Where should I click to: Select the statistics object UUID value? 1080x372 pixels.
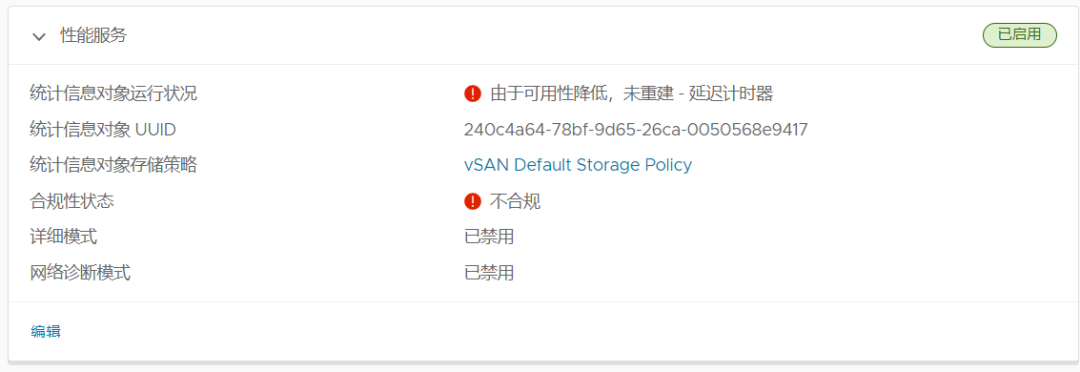coord(636,130)
